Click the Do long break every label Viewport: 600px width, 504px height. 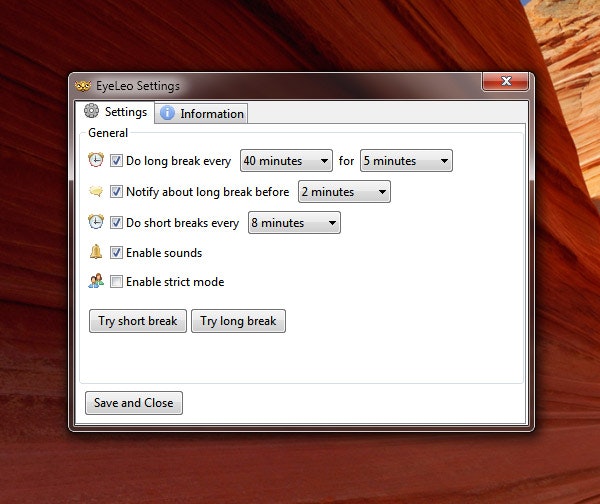(x=179, y=161)
